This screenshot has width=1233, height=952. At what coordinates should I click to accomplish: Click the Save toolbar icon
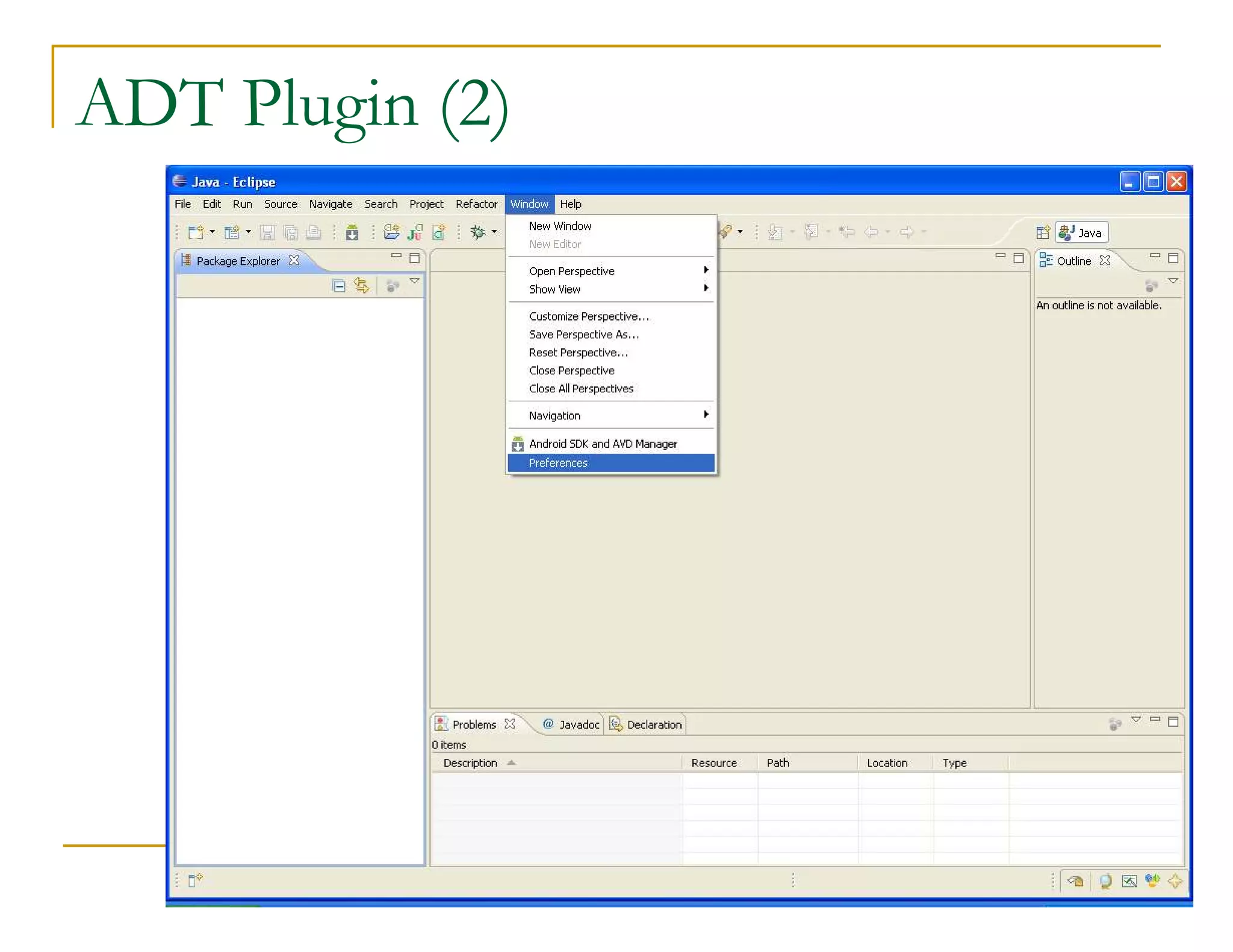(267, 232)
